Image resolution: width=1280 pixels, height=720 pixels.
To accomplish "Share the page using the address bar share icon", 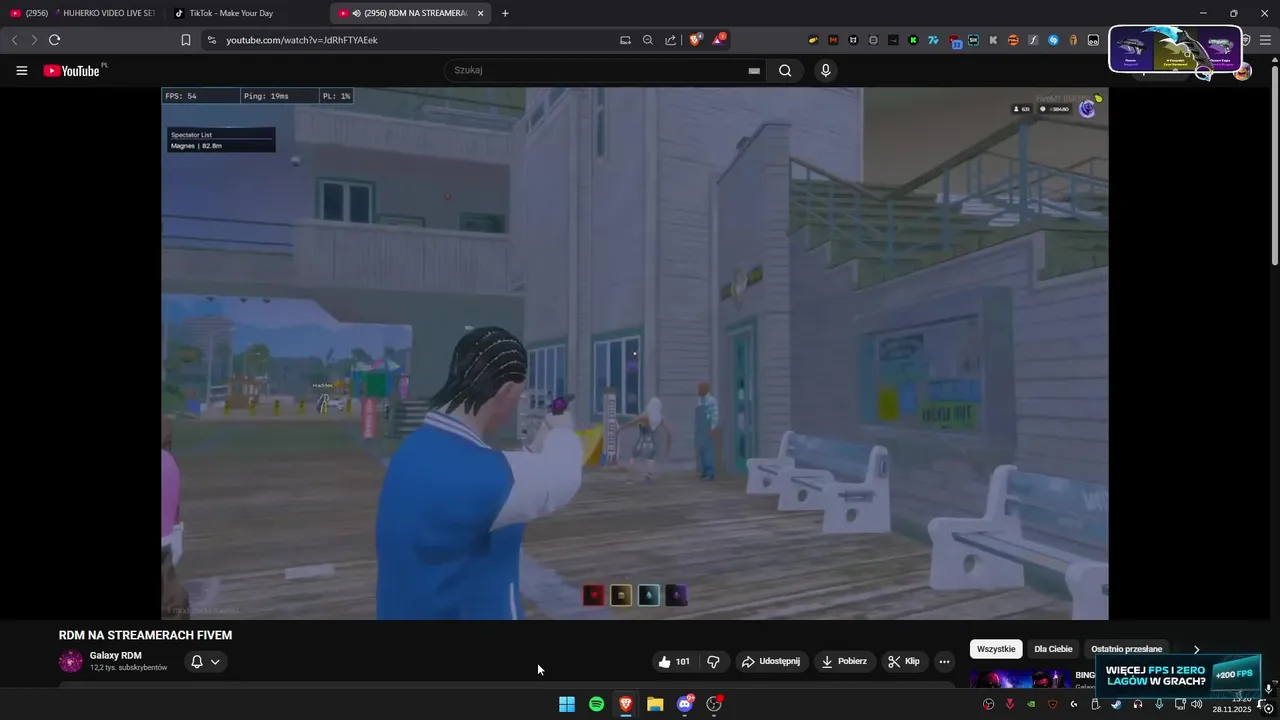I will 671,40.
